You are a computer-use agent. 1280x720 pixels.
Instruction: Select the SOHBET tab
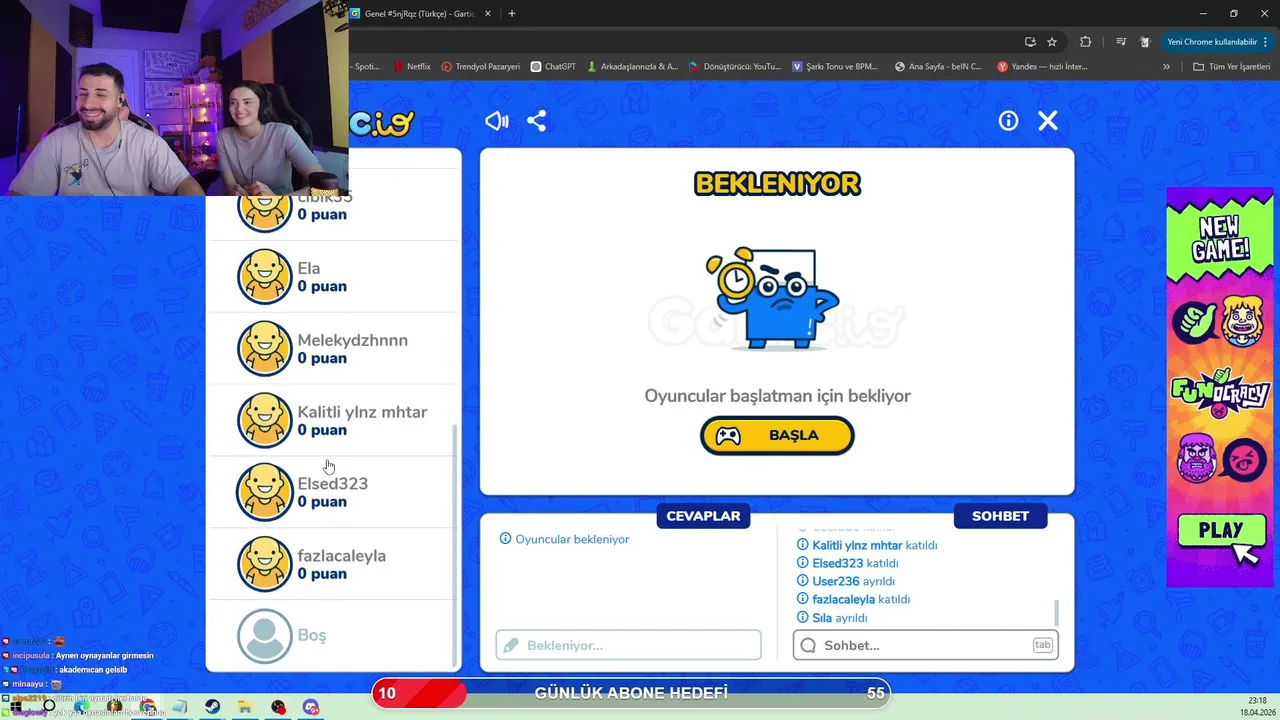coord(1000,516)
